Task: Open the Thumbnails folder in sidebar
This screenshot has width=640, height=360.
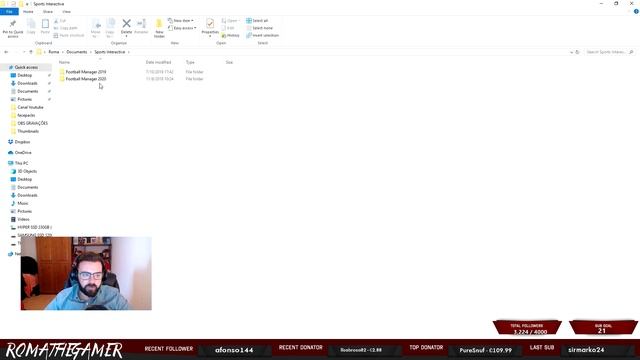Action: point(28,131)
